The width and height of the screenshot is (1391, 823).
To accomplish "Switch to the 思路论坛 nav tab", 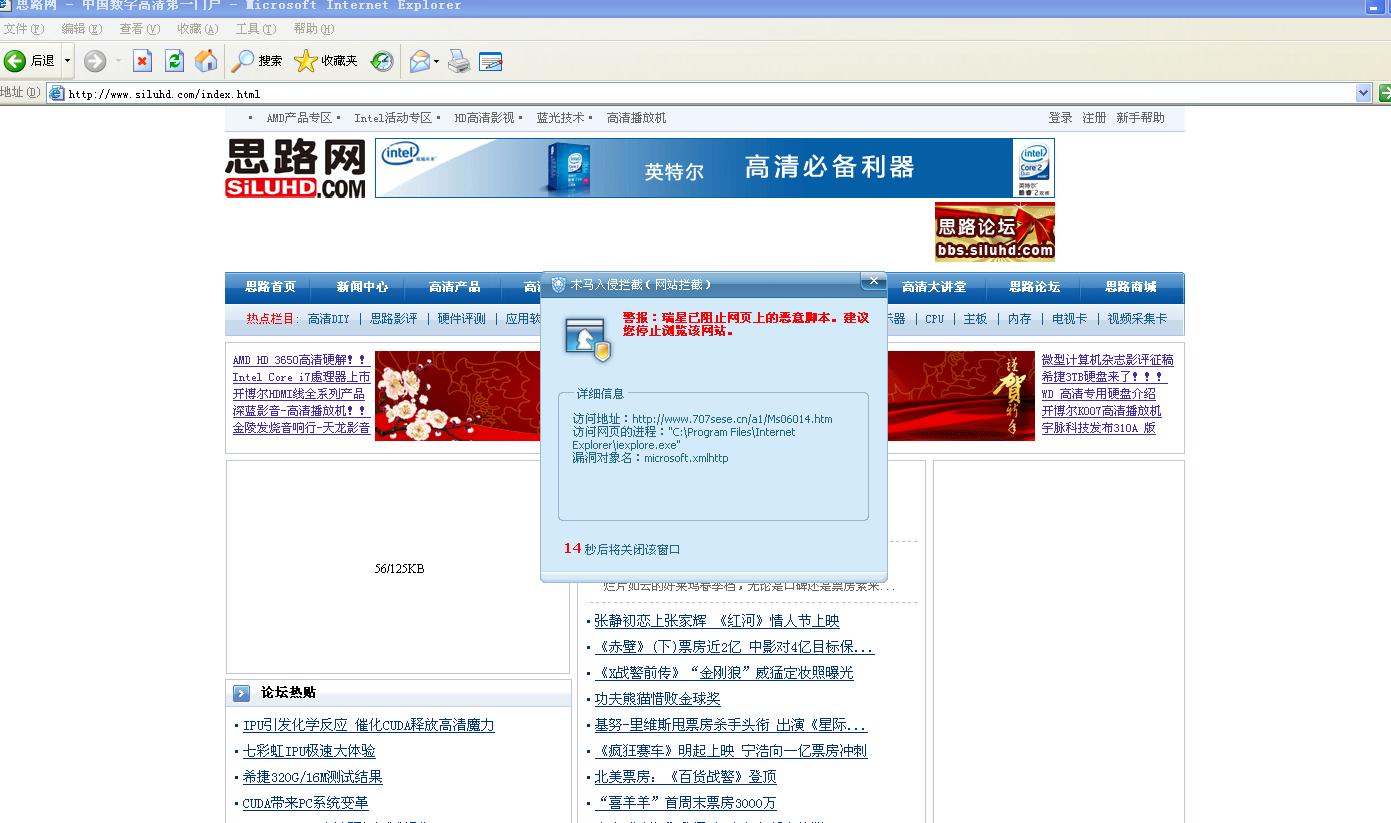I will click(x=1034, y=287).
